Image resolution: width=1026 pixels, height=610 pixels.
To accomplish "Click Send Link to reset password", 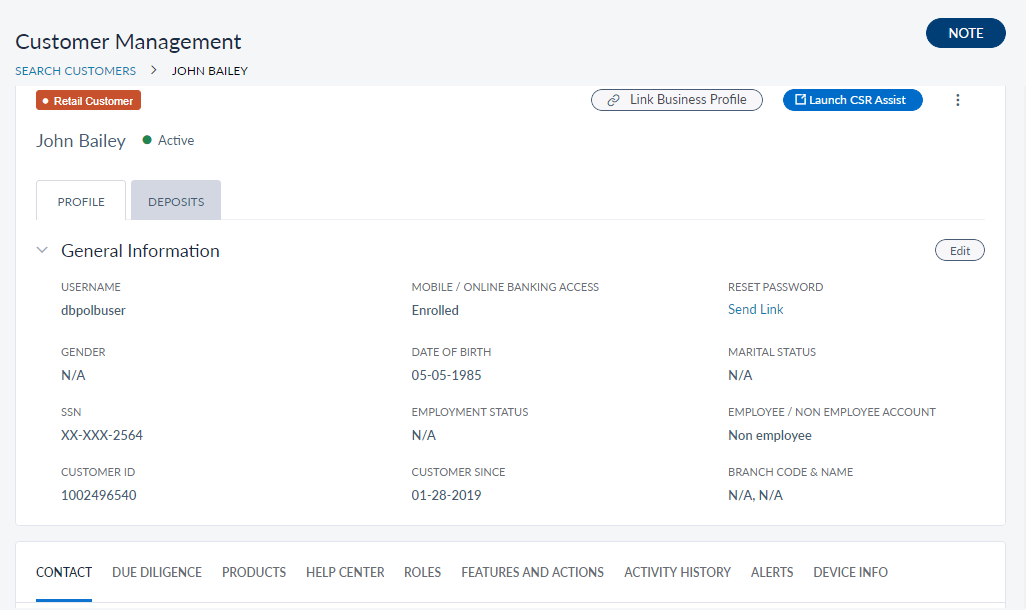I will pyautogui.click(x=755, y=310).
